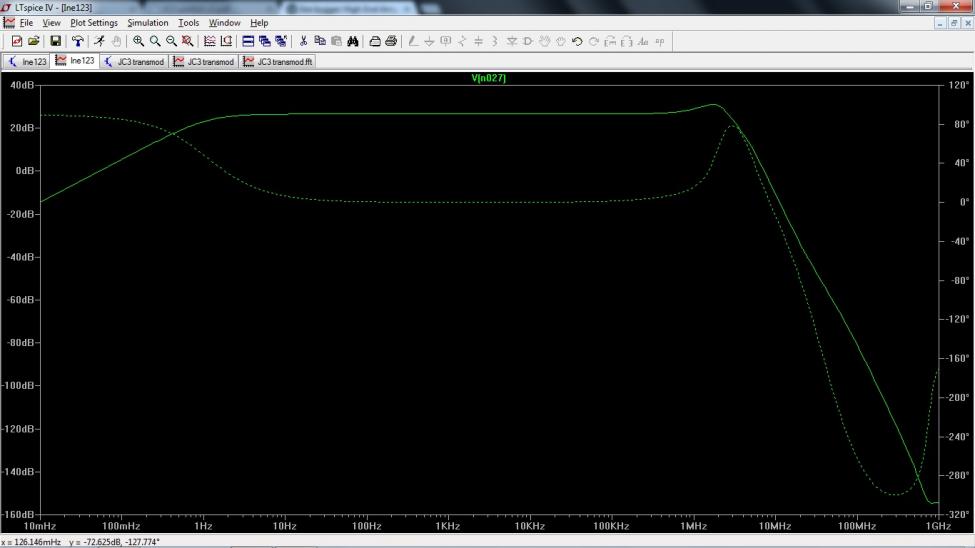Click the Autorange plot icon
Viewport: 975px width, 548px height.
(210, 41)
